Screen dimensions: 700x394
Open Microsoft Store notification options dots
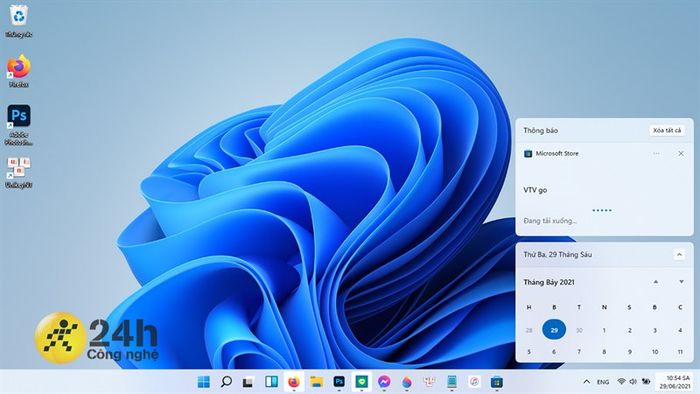pyautogui.click(x=656, y=153)
